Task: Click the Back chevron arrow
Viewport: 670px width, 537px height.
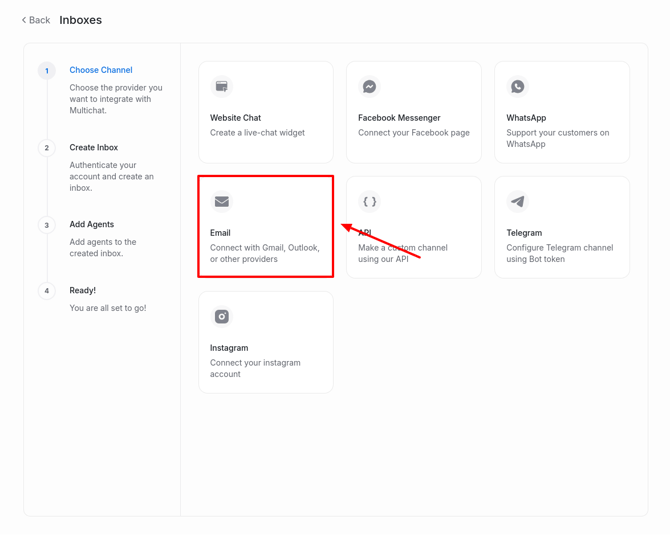Action: 24,20
